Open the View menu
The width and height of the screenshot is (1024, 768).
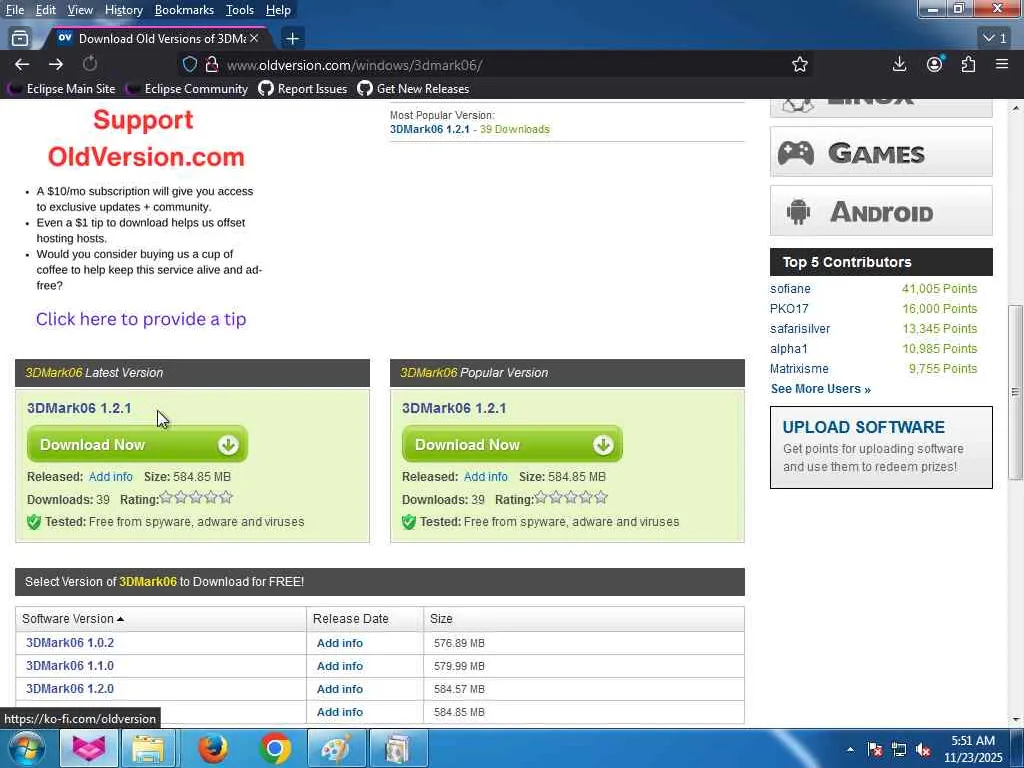(x=80, y=10)
